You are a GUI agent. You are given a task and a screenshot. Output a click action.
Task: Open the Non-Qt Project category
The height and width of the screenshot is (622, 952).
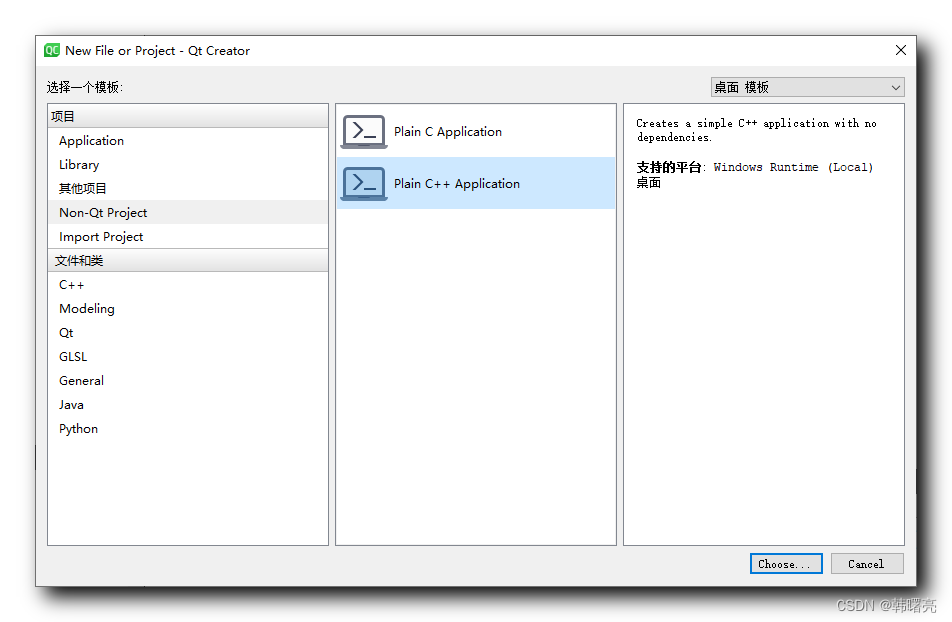[x=103, y=212]
